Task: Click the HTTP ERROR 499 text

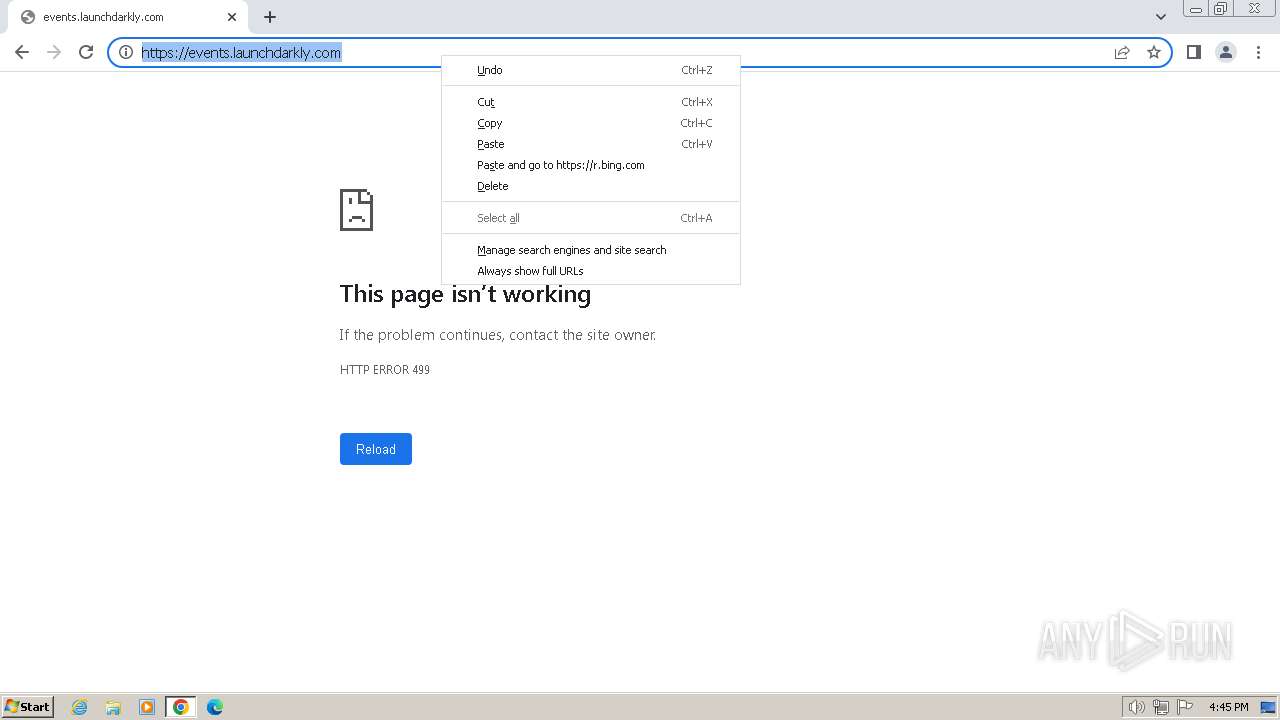Action: [385, 370]
